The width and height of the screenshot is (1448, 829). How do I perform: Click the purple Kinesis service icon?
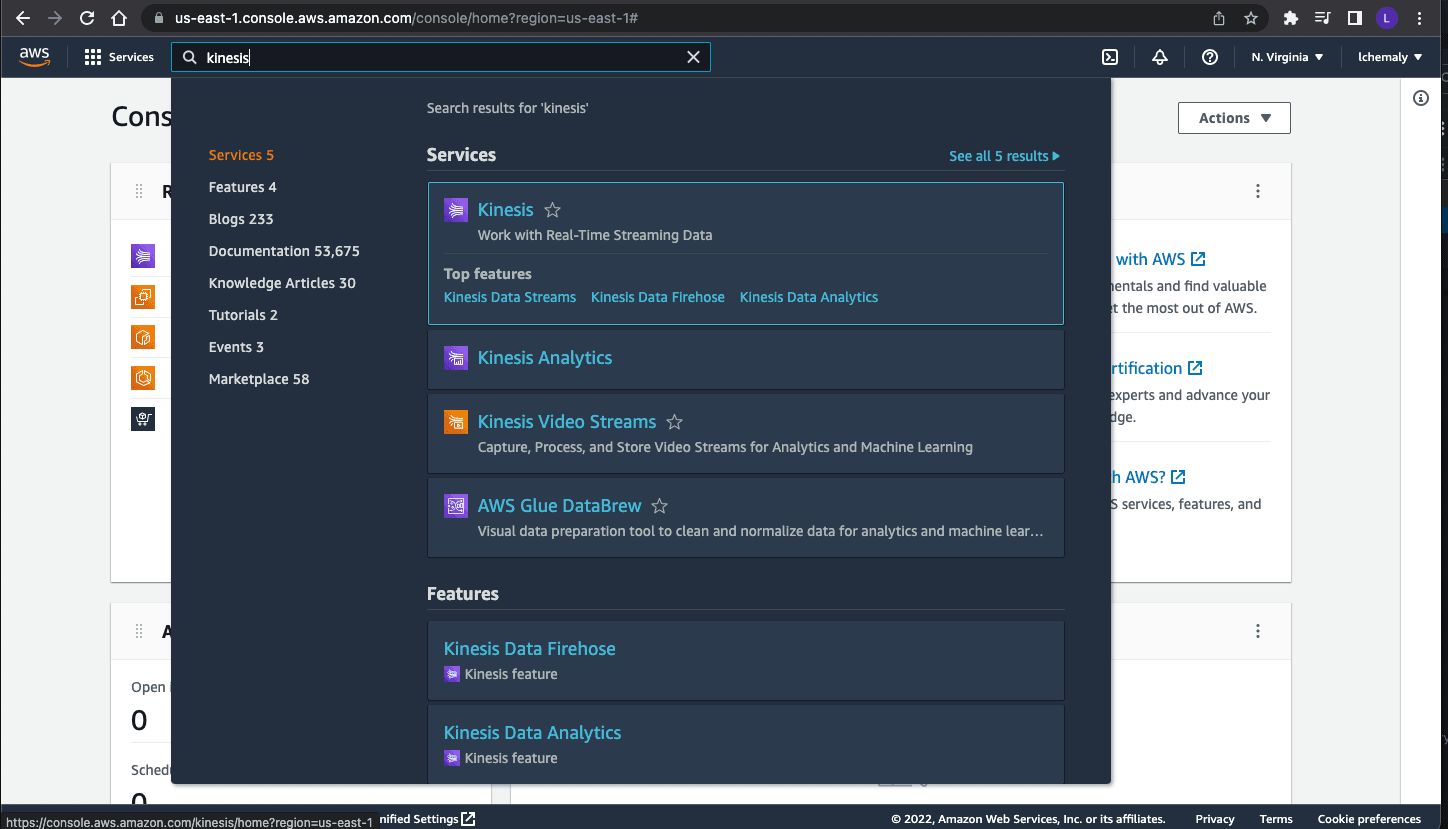(x=456, y=209)
